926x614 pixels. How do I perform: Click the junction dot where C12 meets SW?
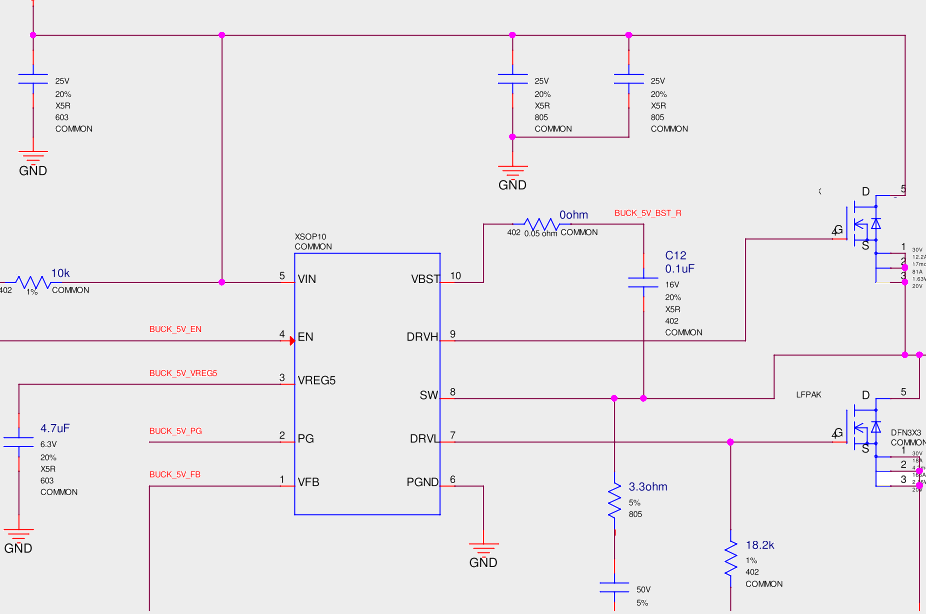tap(644, 399)
